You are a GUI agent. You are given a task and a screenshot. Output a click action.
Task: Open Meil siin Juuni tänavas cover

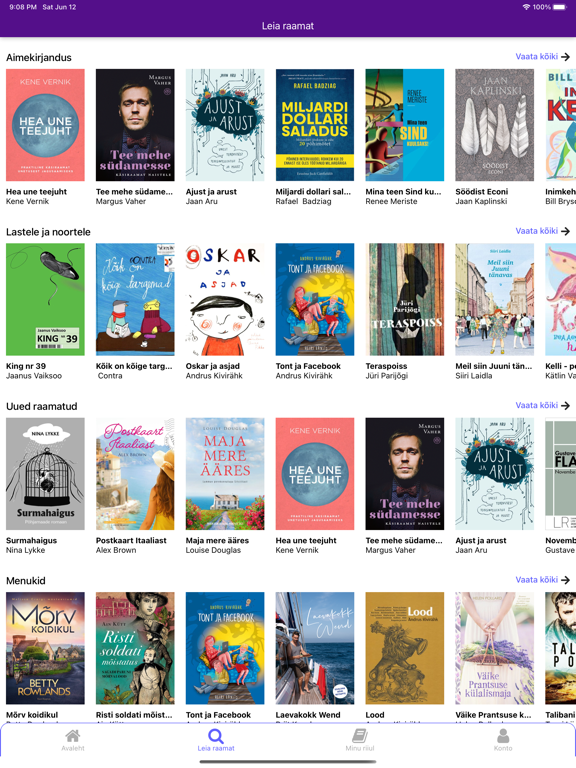click(495, 299)
